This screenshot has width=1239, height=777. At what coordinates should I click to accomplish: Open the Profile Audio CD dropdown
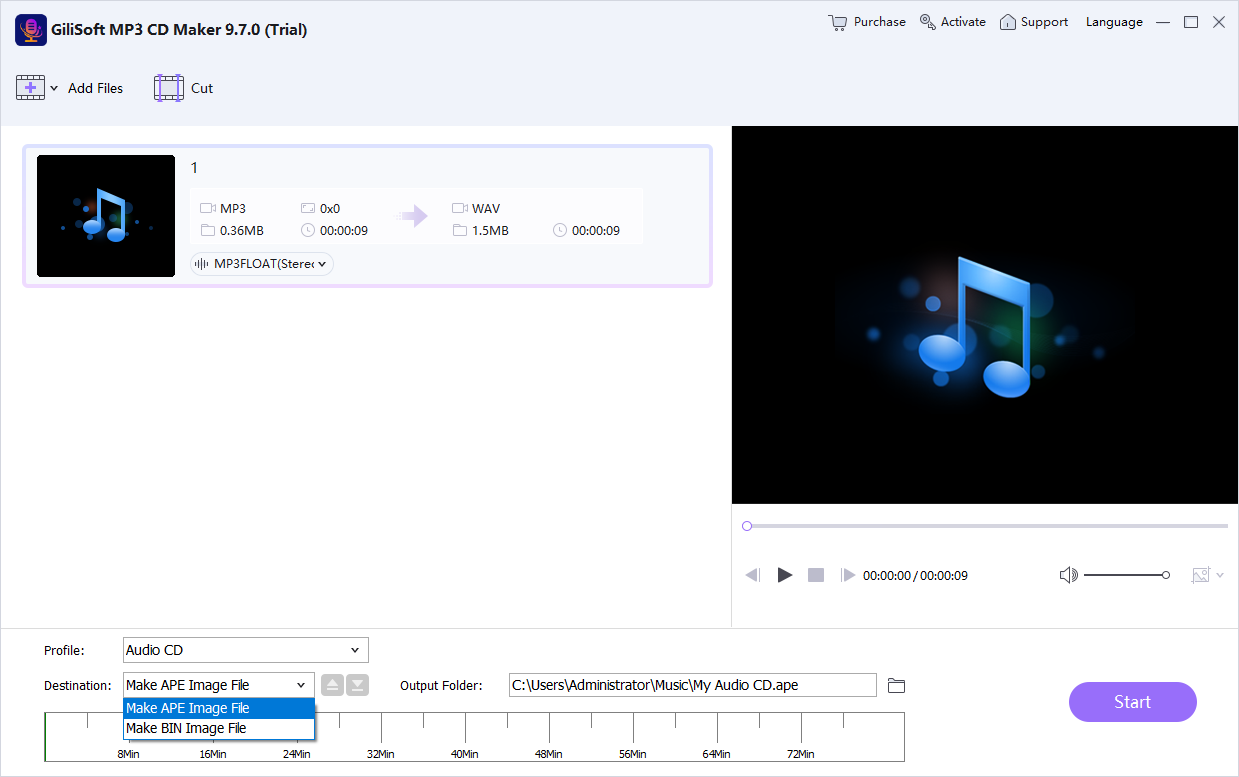[x=246, y=650]
